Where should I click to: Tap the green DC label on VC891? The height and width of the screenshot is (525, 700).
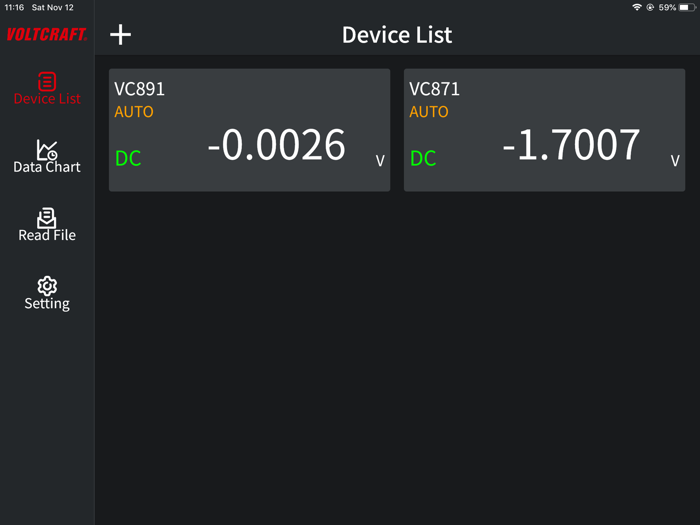128,158
